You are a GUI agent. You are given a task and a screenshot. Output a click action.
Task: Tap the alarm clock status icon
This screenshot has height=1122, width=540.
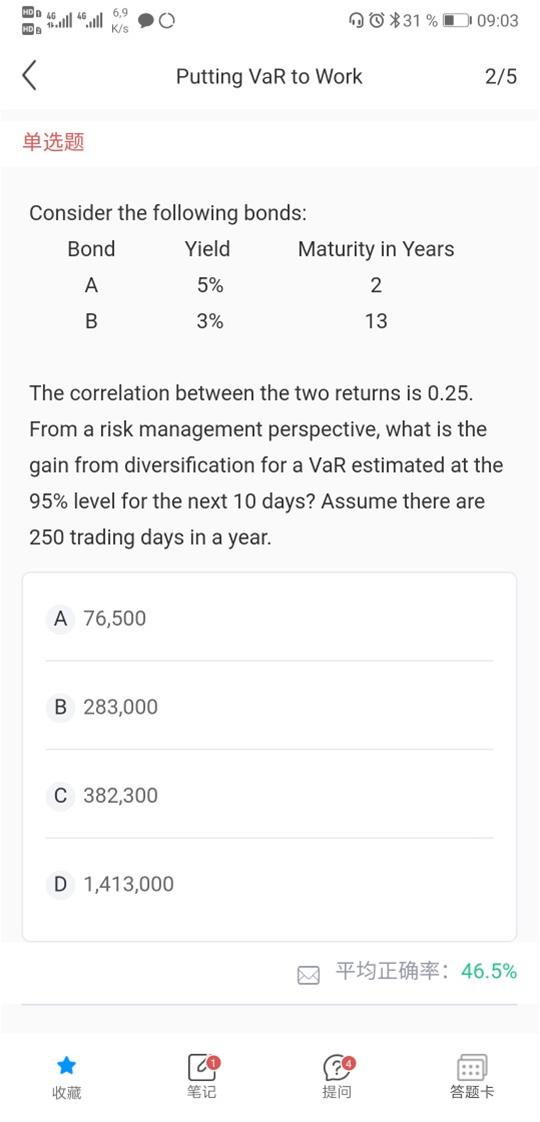point(377,20)
